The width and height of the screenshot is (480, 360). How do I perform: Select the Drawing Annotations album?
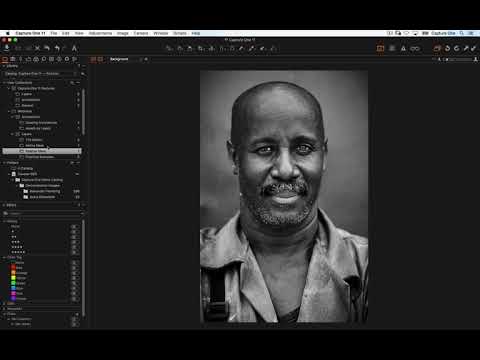tap(41, 123)
